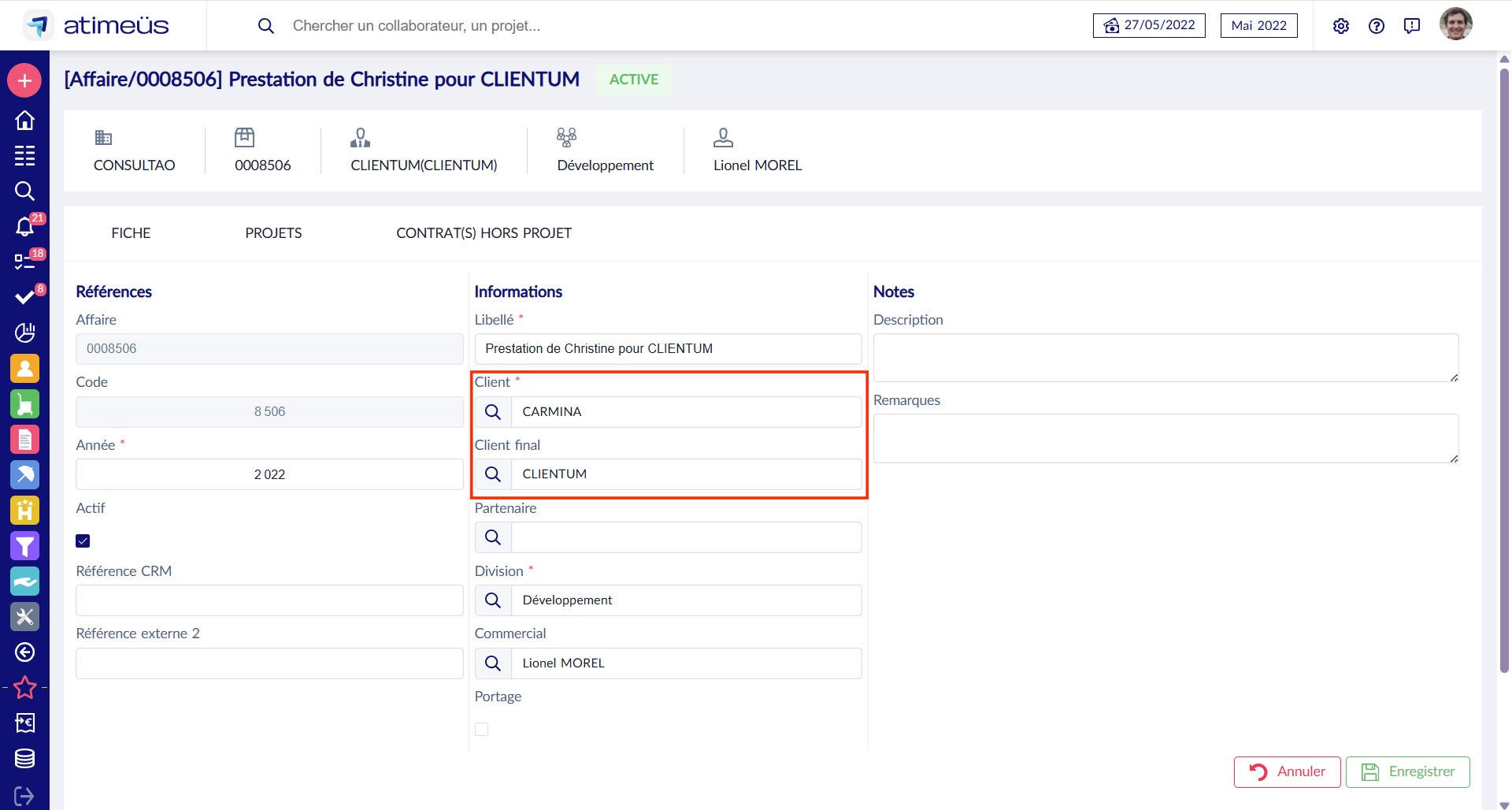Screen dimensions: 1512x810
Task: Click the Référence CRM input field
Action: coord(269,600)
